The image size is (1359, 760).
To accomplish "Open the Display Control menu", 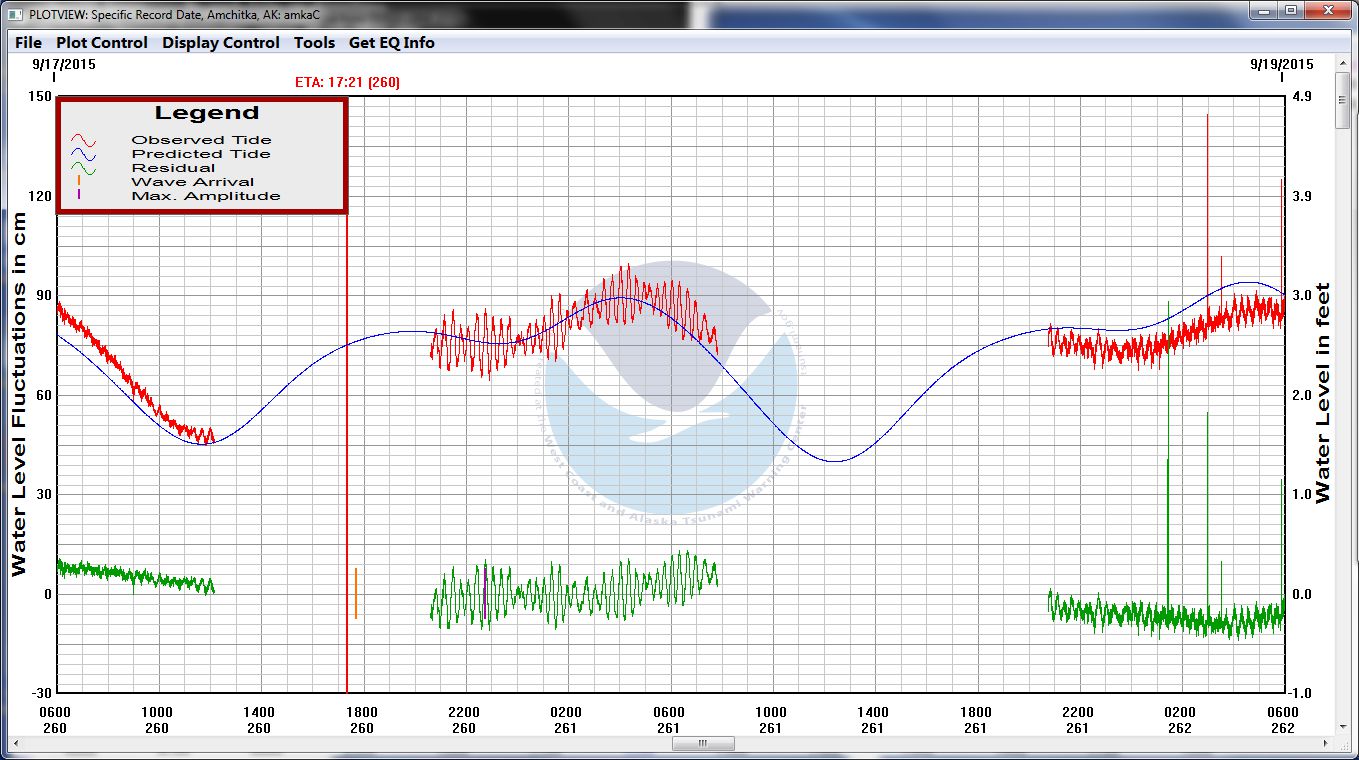I will [221, 43].
